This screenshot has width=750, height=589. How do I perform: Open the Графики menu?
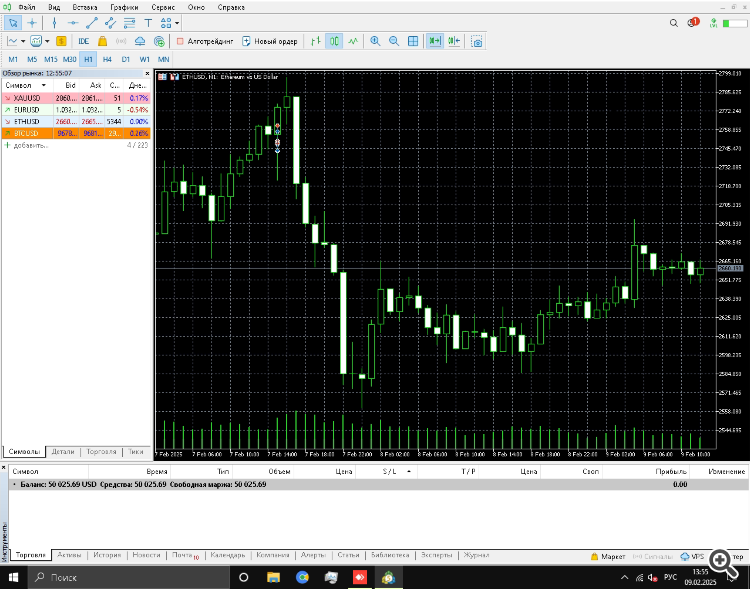click(124, 7)
